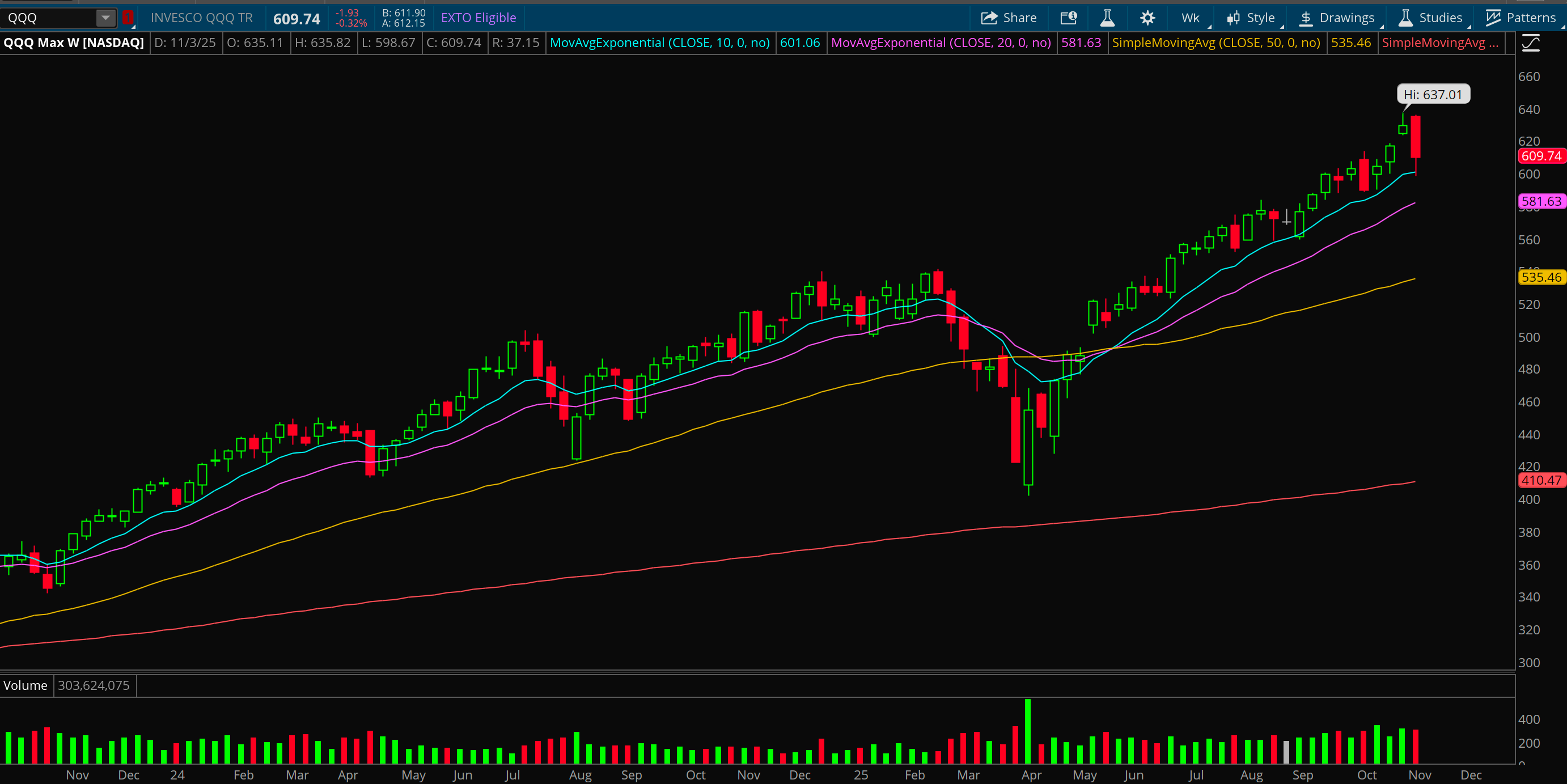Click the QQQ symbol input field

(x=49, y=18)
